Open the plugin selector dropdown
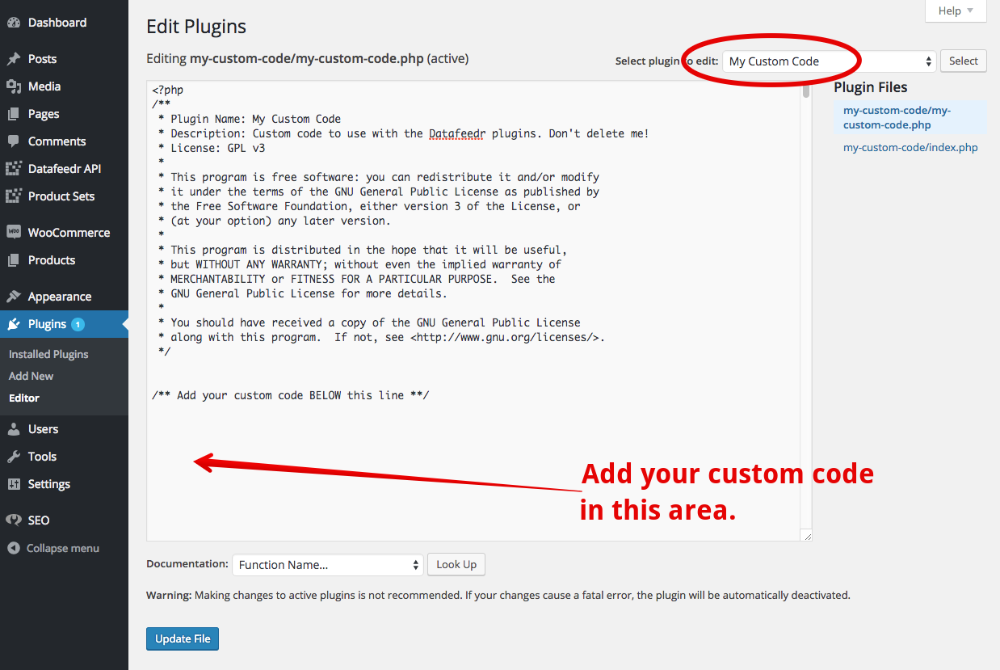This screenshot has width=1000, height=670. [829, 61]
